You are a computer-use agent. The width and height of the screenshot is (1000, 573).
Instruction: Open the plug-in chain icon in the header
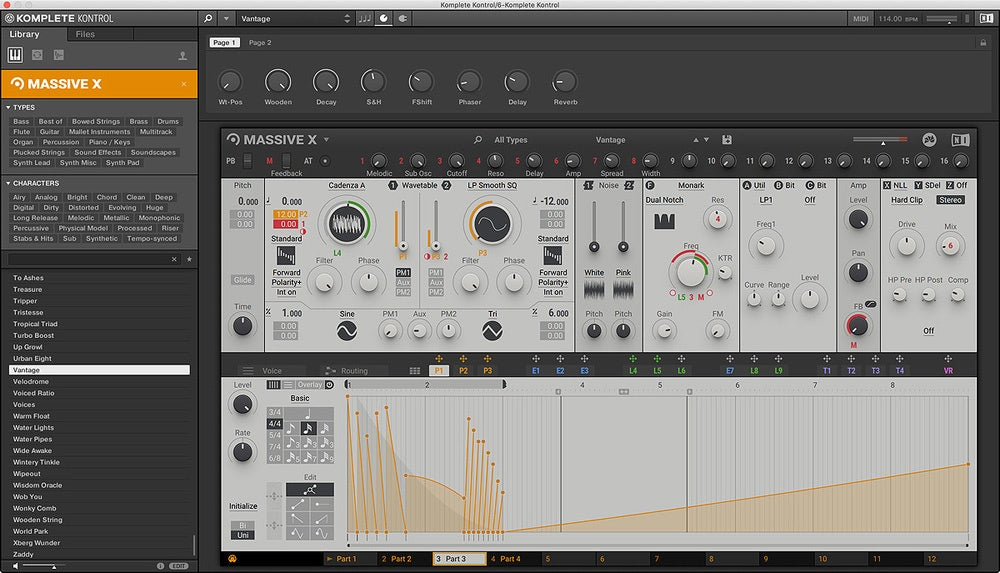tap(403, 19)
